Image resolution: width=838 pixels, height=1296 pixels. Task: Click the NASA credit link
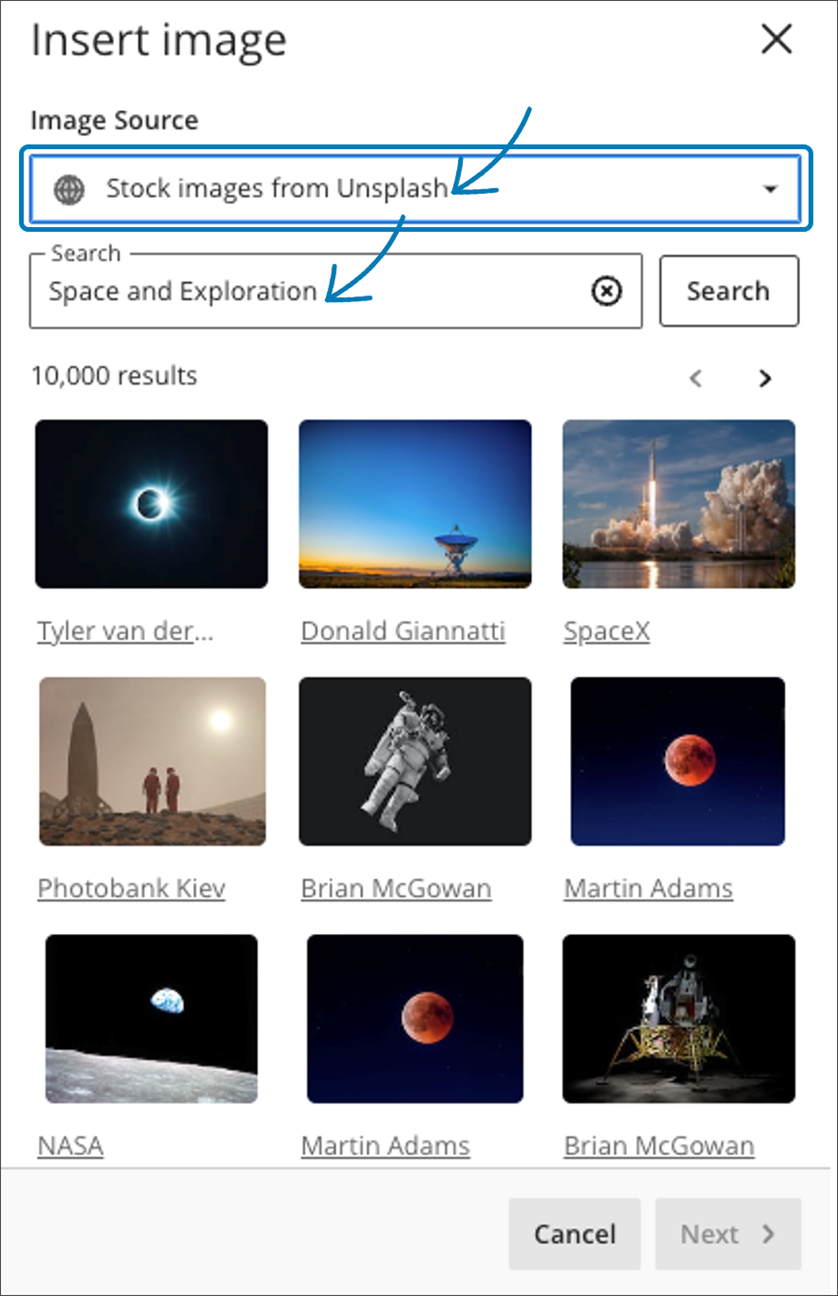(70, 1145)
